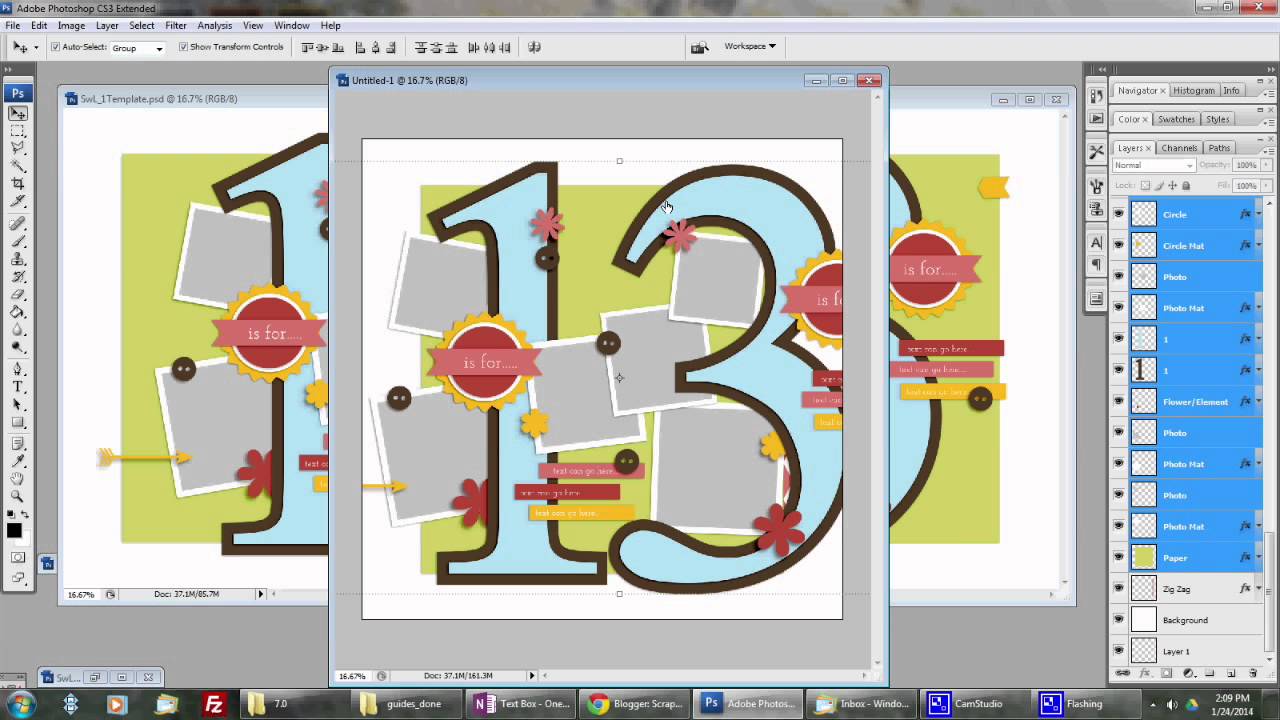Select the Dodge tool
Screen dimensions: 1280x720
click(18, 349)
